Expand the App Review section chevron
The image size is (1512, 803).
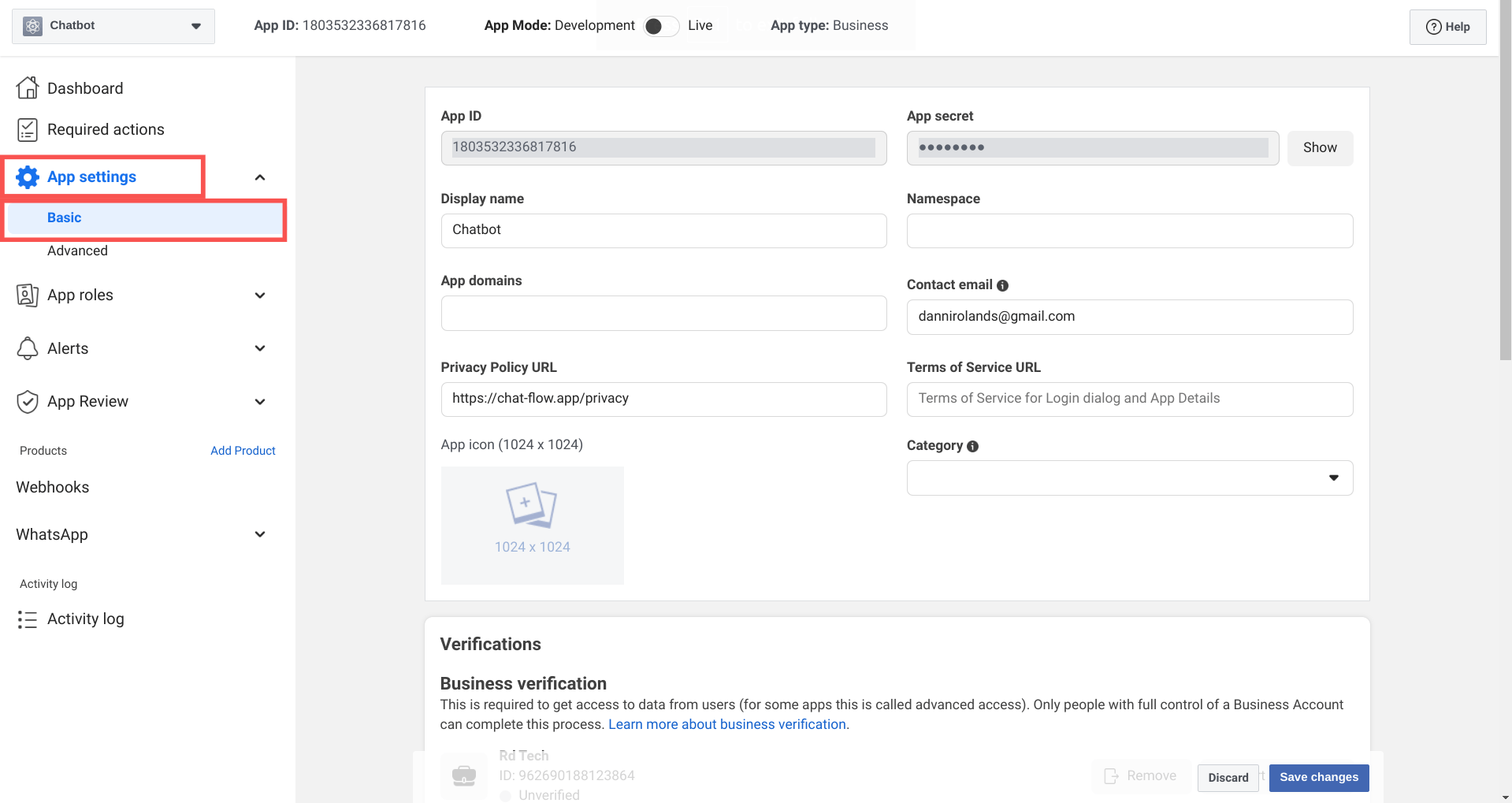tap(260, 402)
